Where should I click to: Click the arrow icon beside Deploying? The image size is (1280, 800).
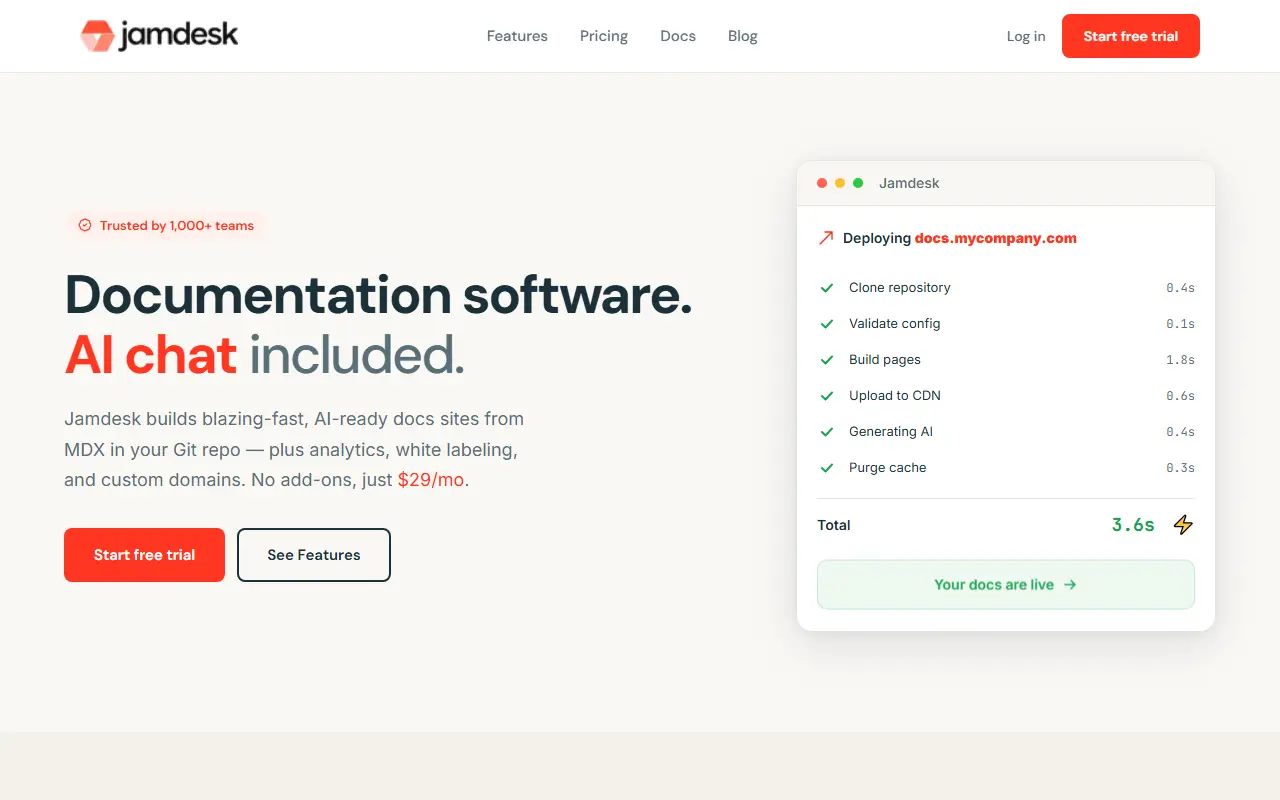(x=826, y=238)
